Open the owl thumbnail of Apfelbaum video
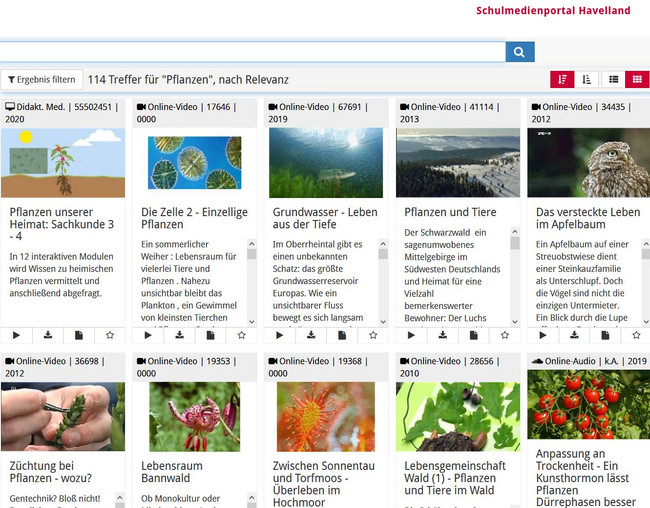 (x=588, y=162)
